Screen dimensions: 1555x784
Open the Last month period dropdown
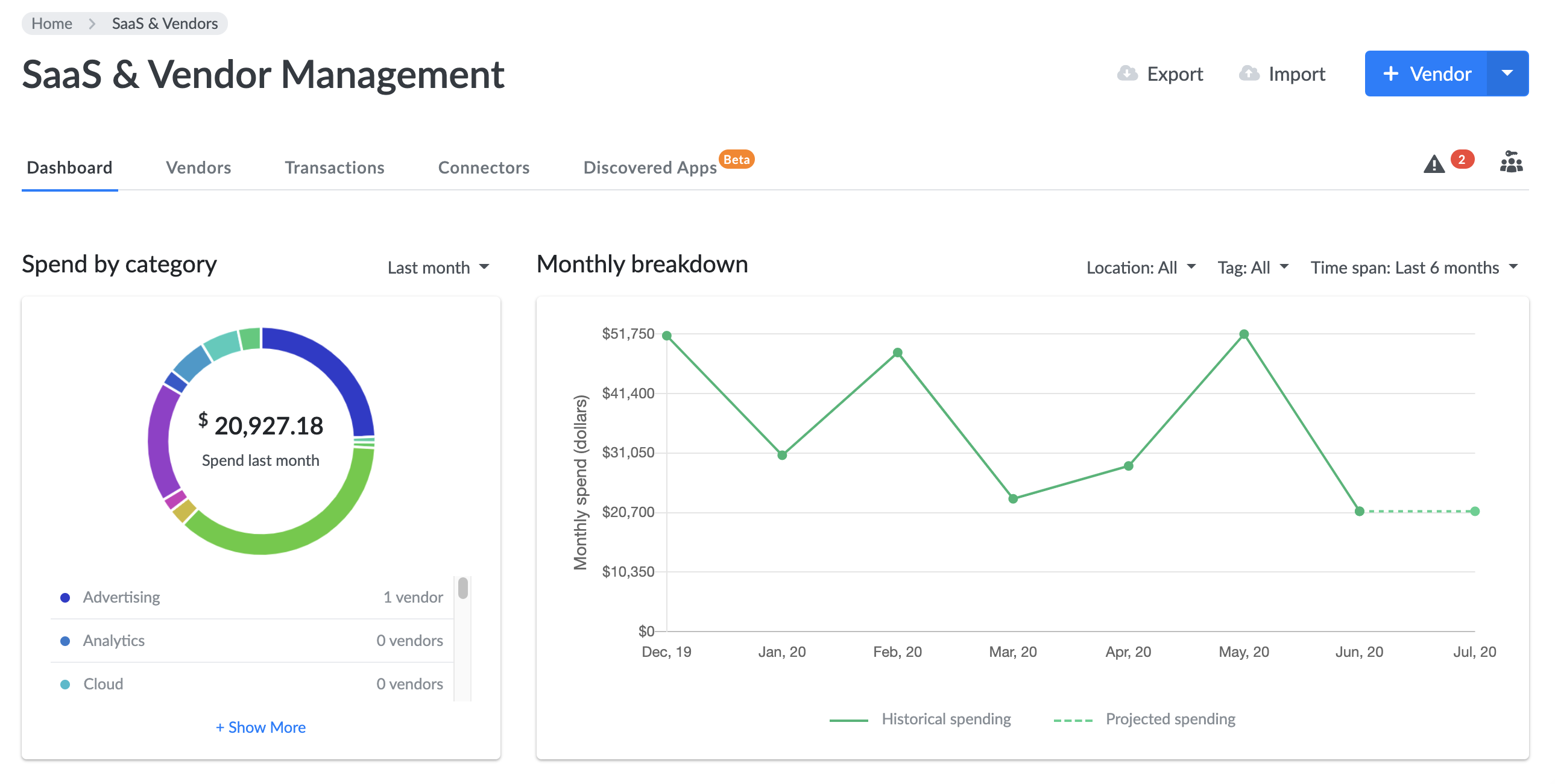pyautogui.click(x=438, y=268)
